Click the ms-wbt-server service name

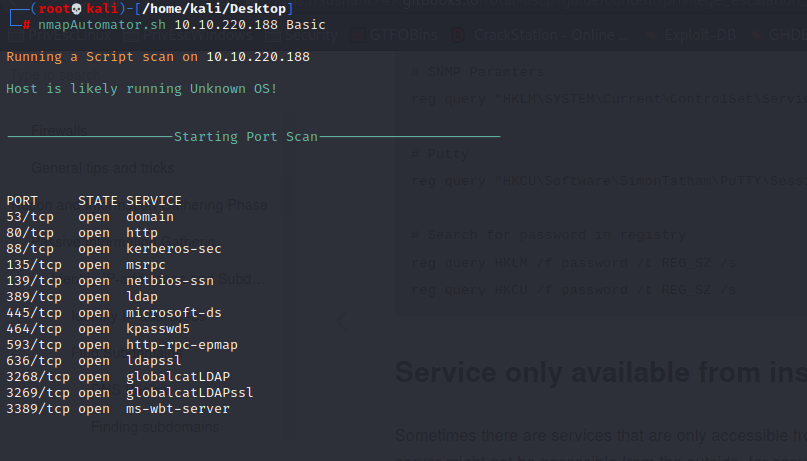click(x=178, y=409)
